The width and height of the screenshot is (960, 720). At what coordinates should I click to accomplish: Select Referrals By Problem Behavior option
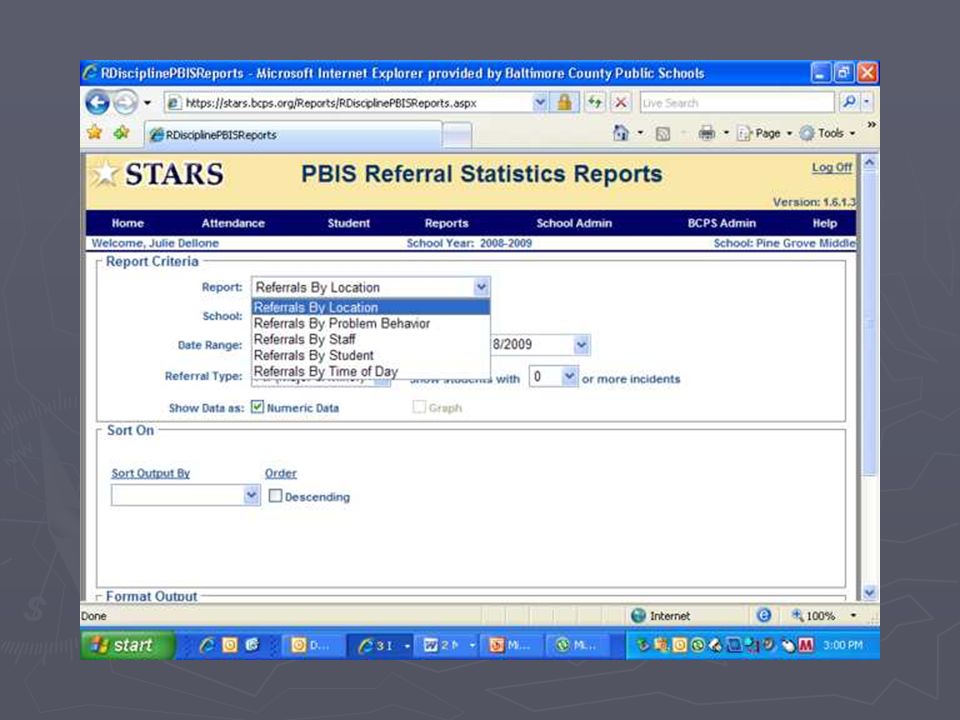pyautogui.click(x=371, y=323)
